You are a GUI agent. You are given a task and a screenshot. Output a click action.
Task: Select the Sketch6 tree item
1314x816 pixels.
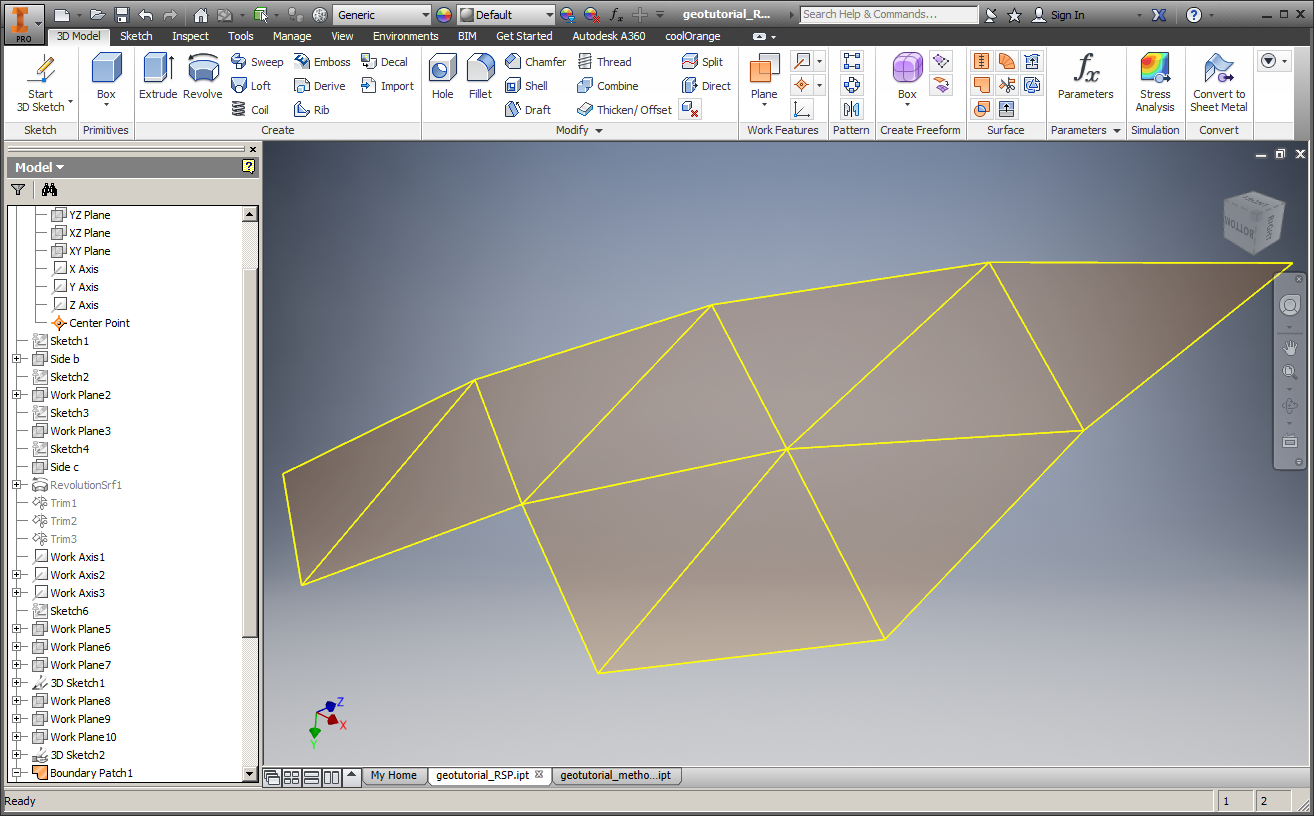60,611
